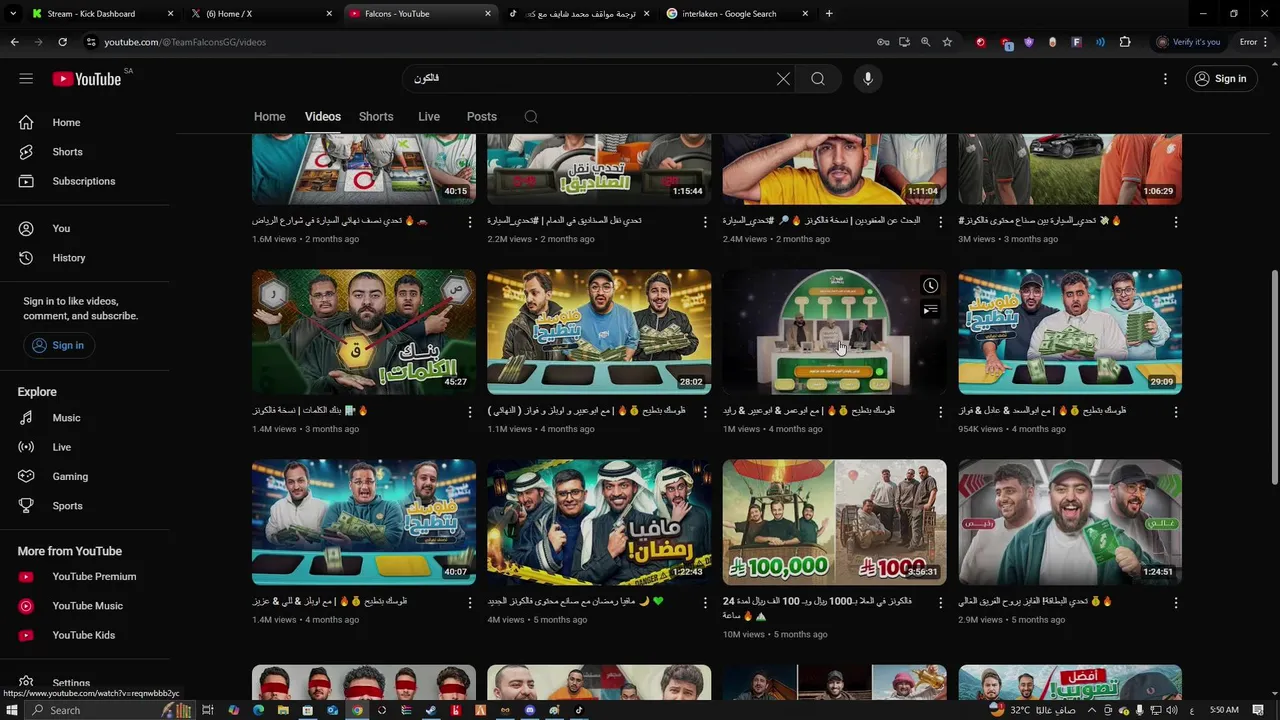Reload the page in browser toolbar

click(62, 42)
